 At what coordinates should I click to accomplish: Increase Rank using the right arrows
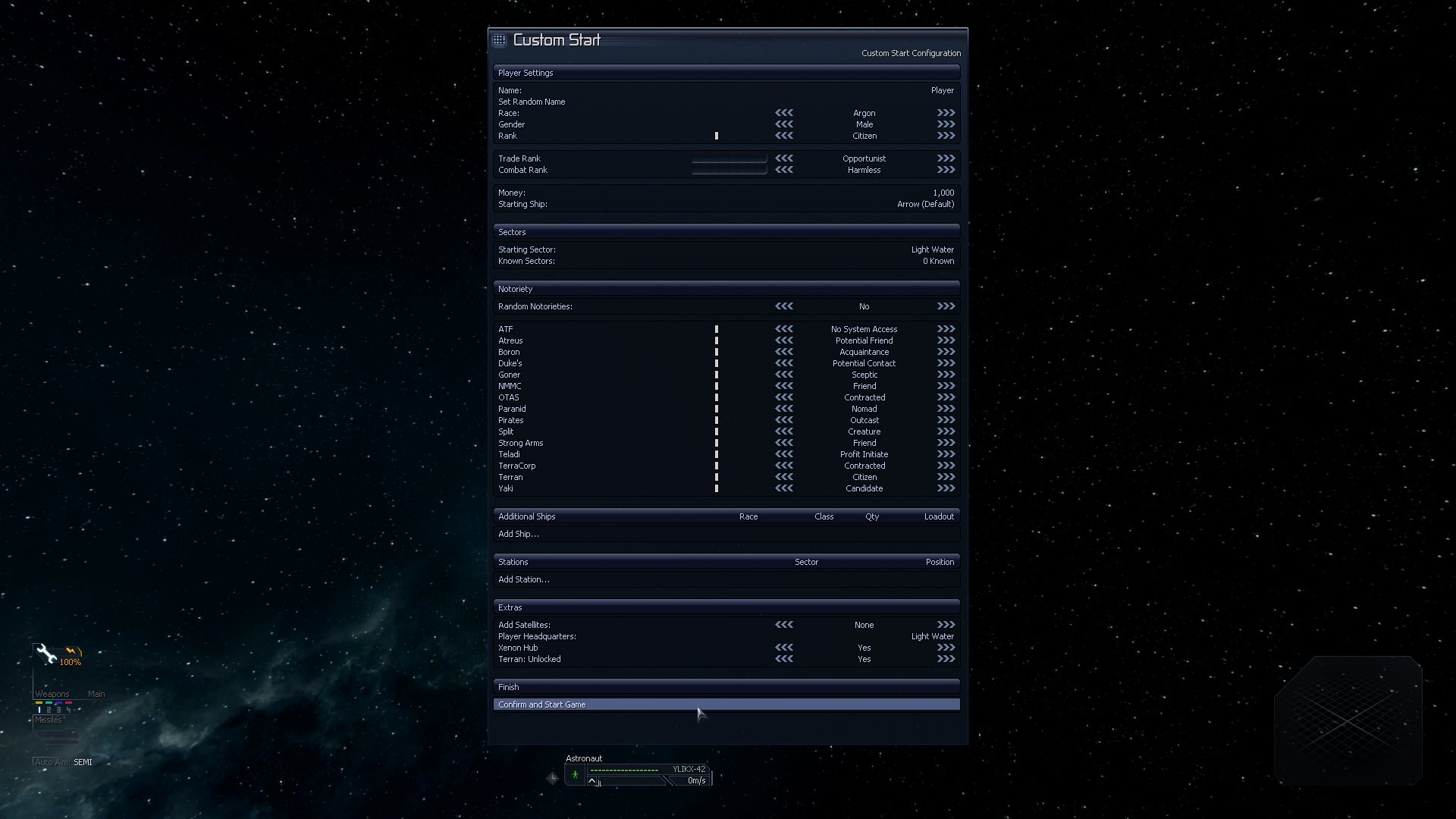(x=946, y=136)
